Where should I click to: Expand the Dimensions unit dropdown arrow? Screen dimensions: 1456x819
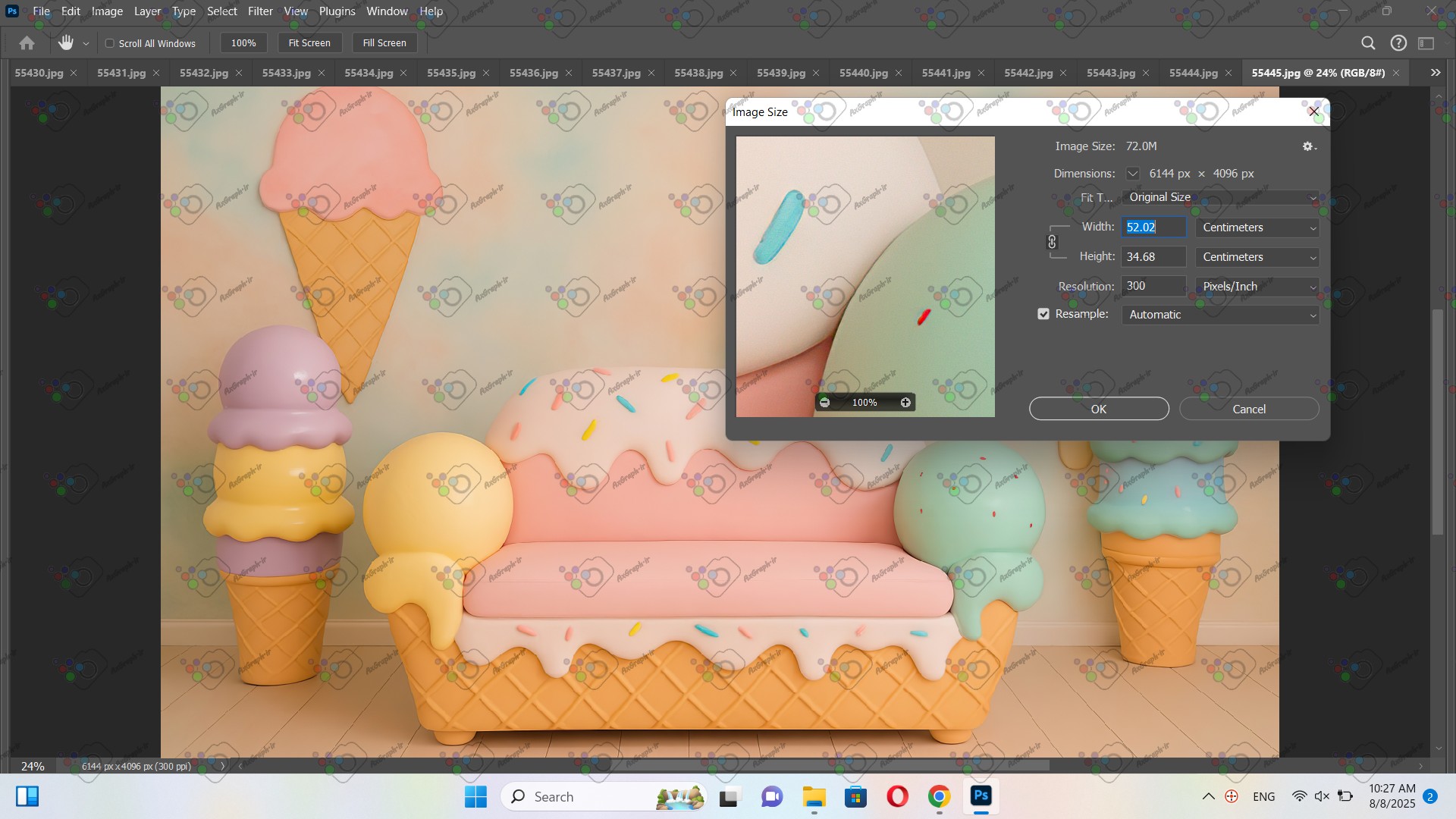(1132, 174)
